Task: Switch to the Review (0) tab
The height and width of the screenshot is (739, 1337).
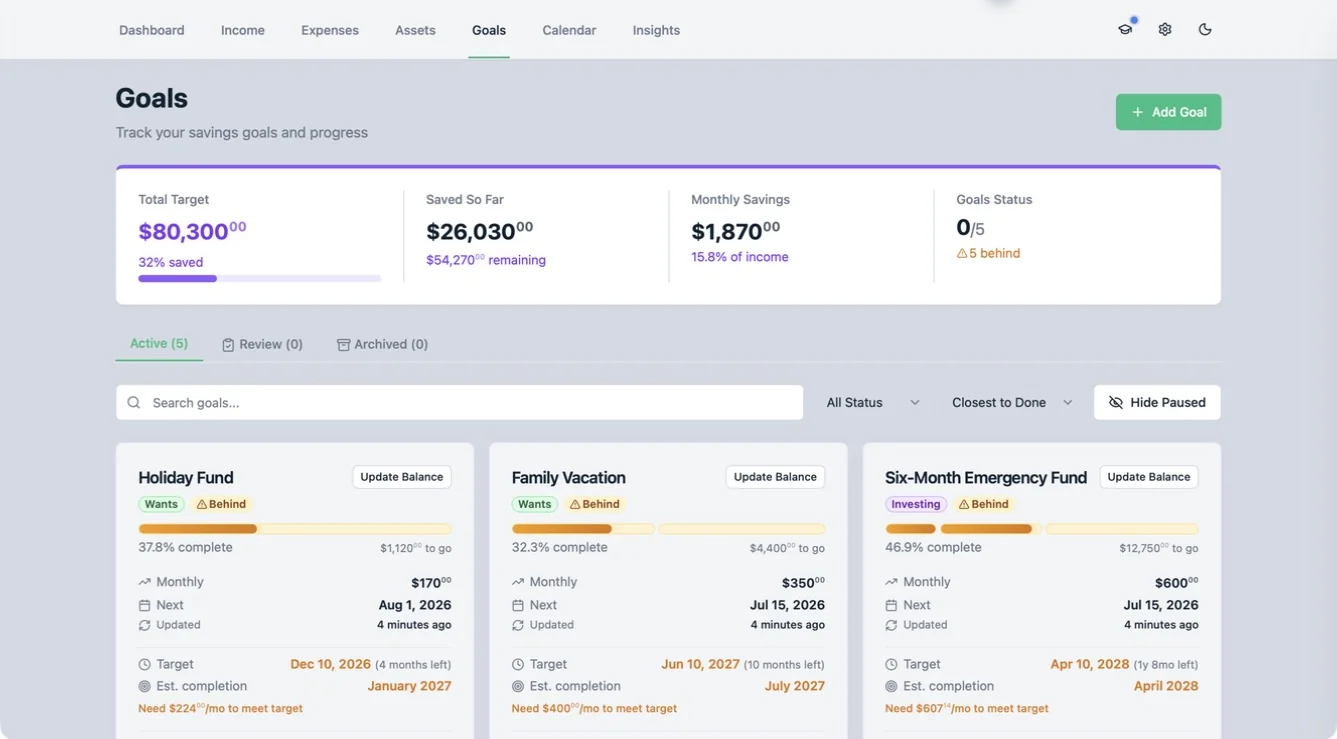Action: 262,344
